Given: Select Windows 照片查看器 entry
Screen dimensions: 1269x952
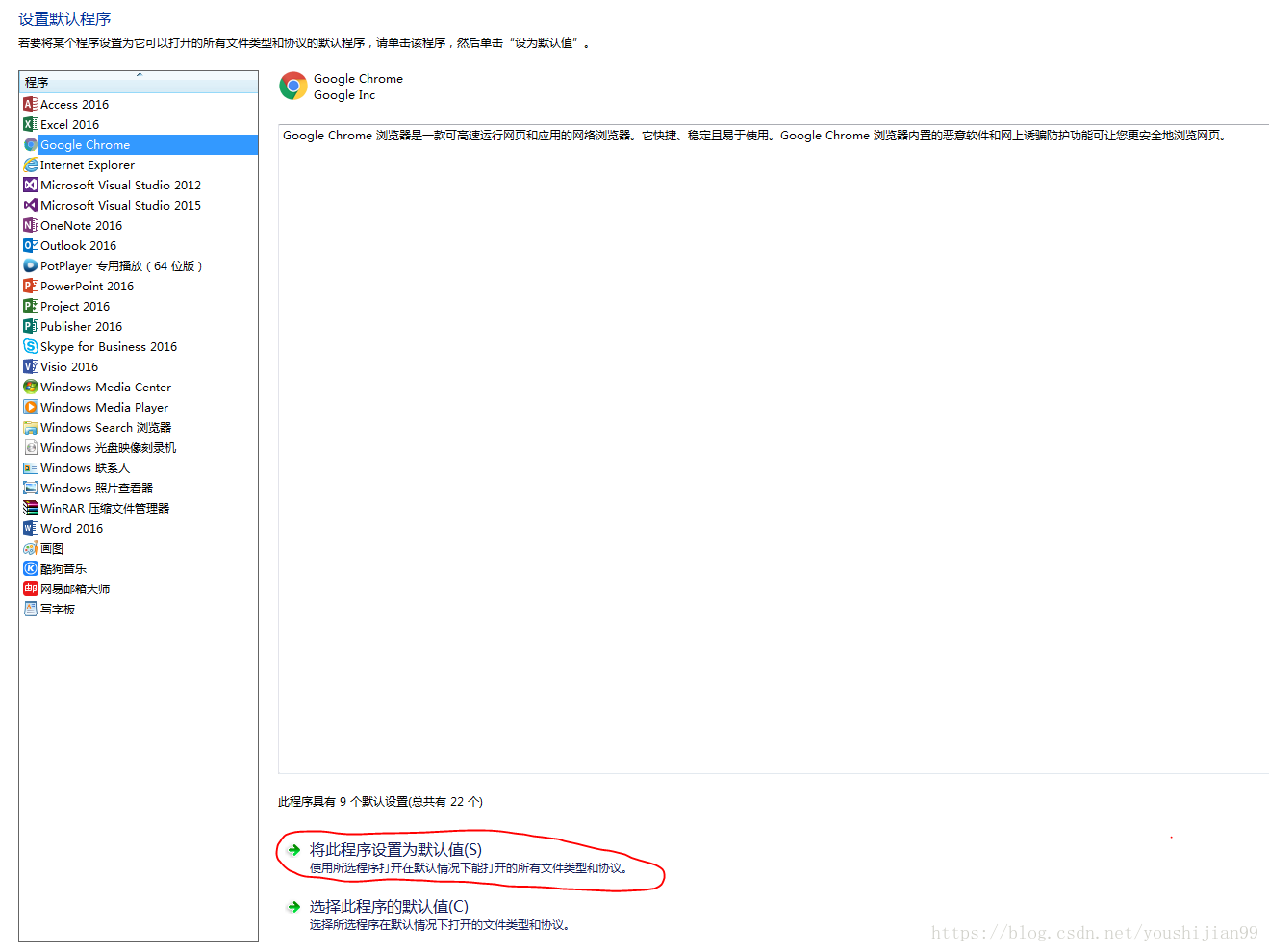Looking at the screenshot, I should [96, 488].
